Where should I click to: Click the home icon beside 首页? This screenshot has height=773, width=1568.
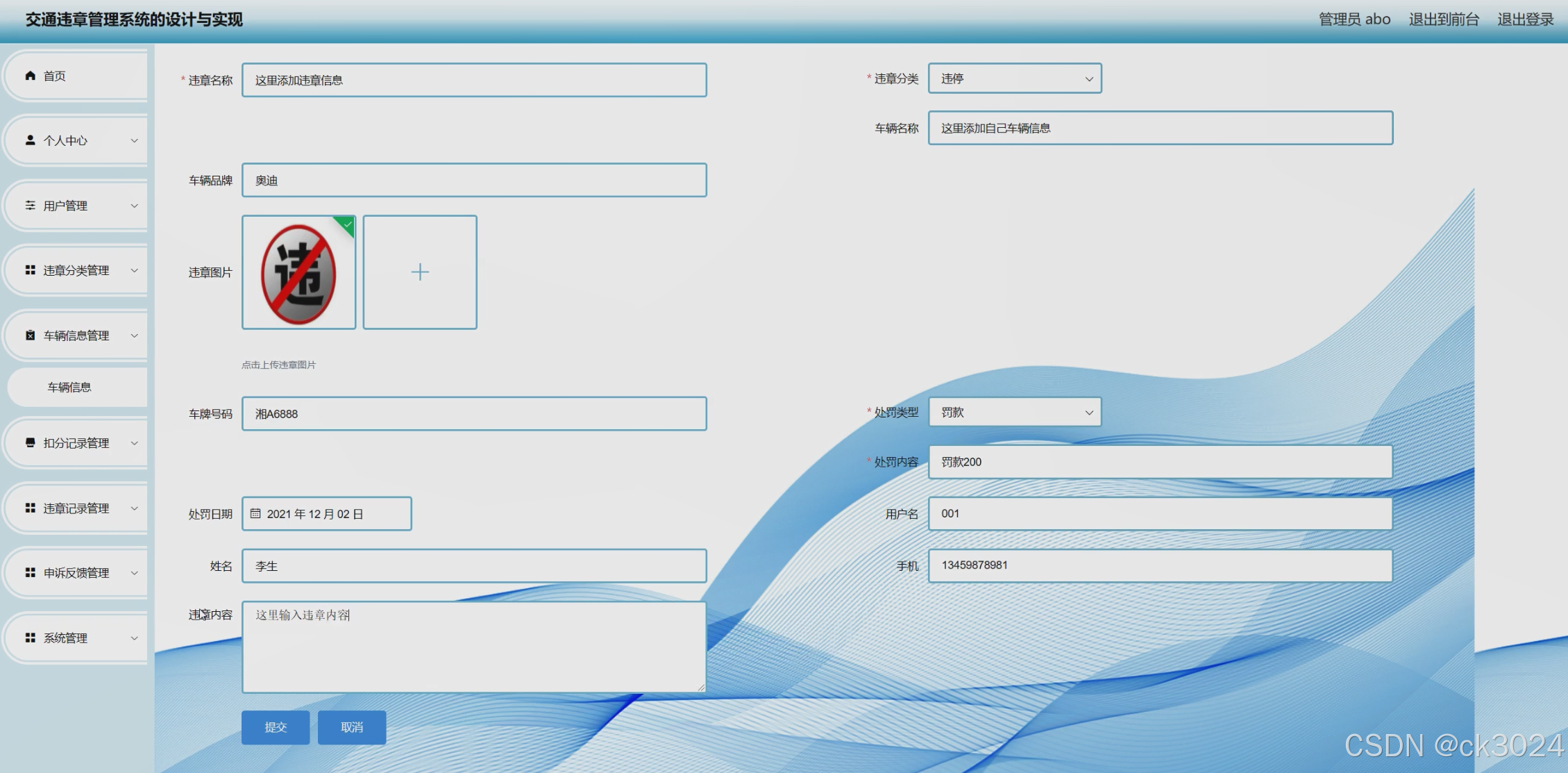(x=30, y=76)
